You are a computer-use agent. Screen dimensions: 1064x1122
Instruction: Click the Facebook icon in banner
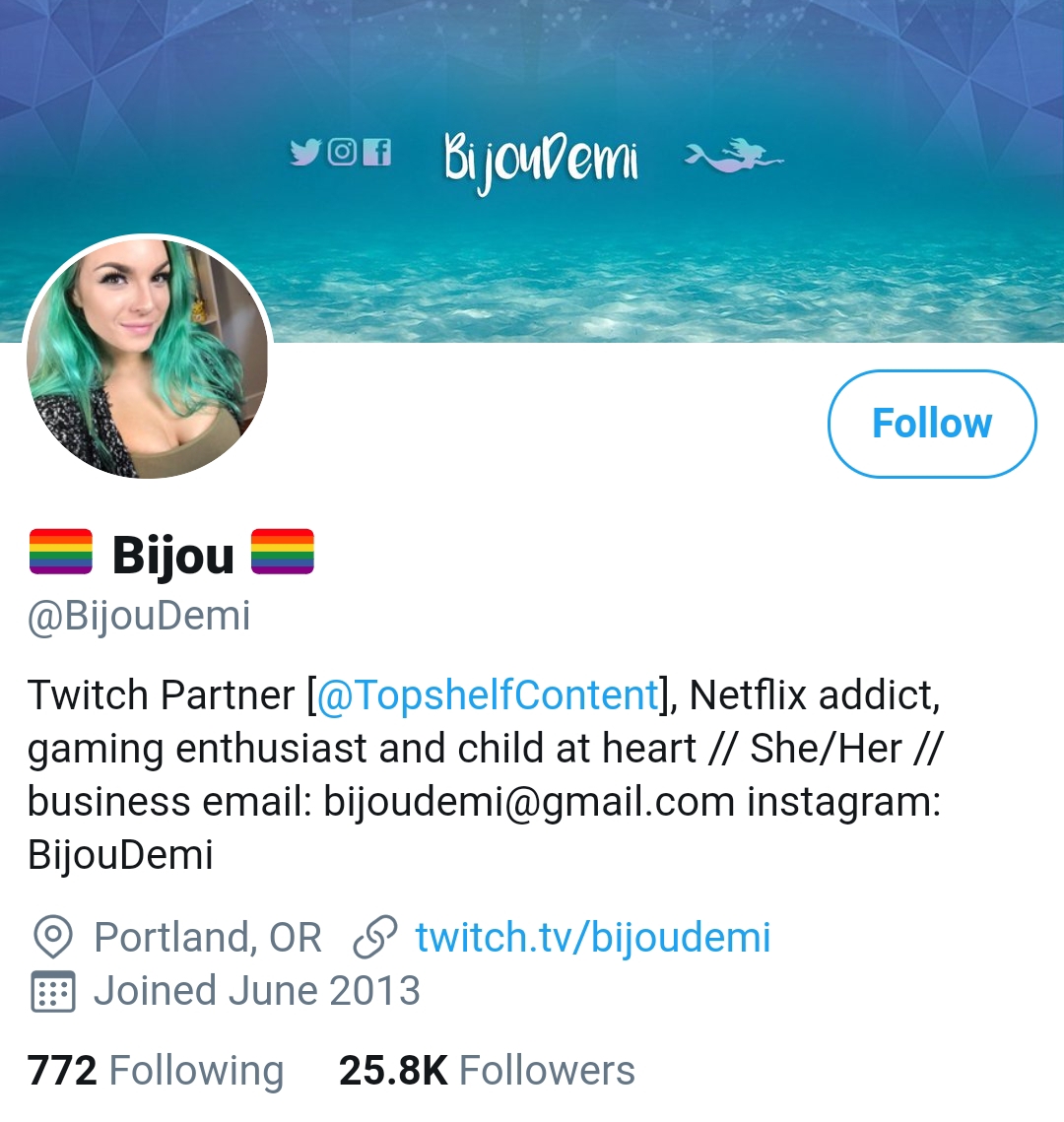[x=377, y=152]
